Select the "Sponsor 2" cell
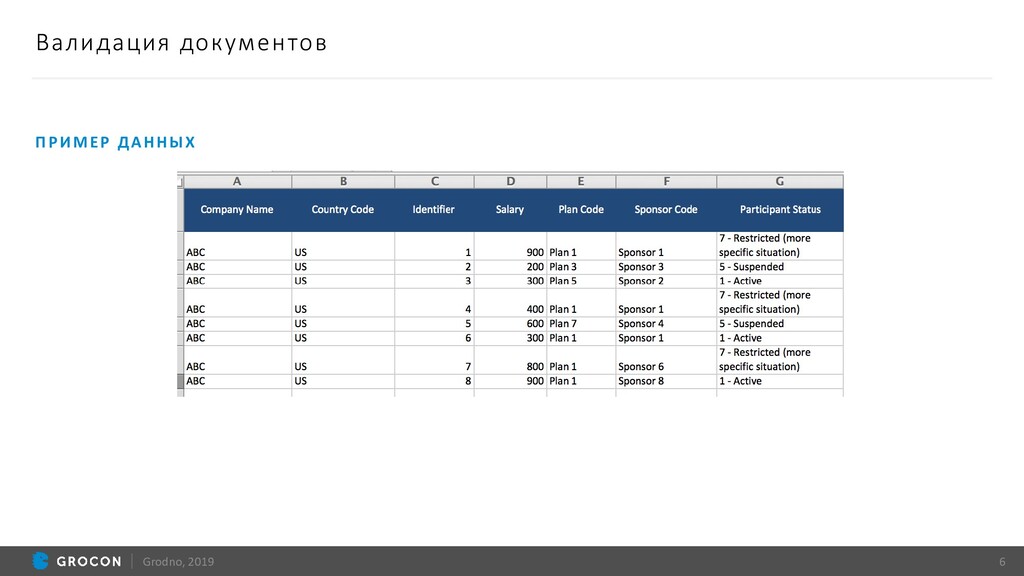 [x=666, y=281]
